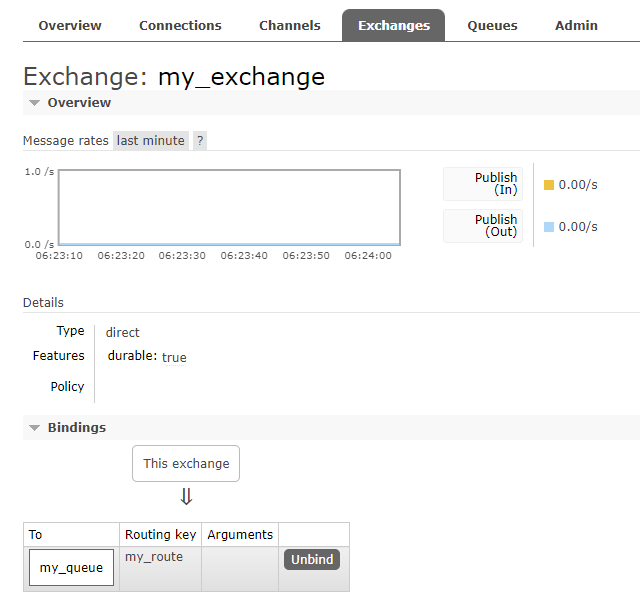Open the 'last minute' time range selector
The image size is (640, 607).
click(150, 141)
